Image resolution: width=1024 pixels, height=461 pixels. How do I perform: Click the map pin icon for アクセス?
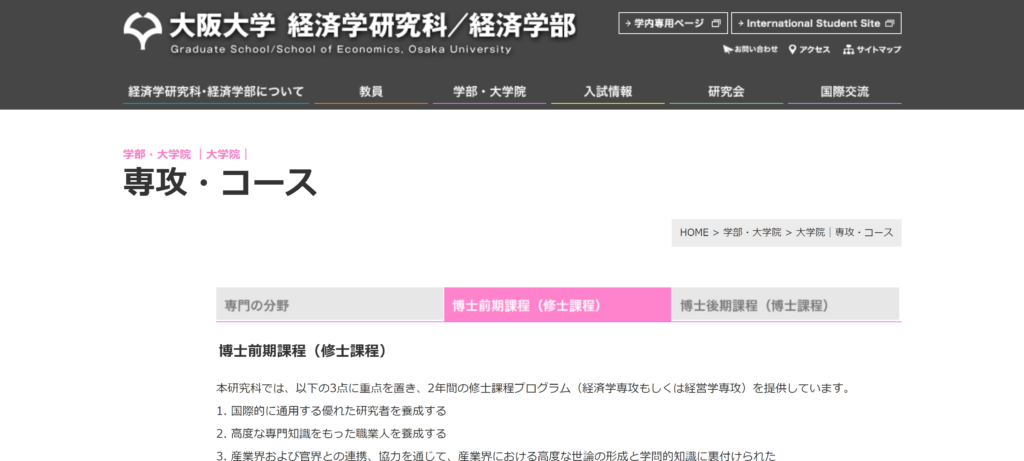pos(792,49)
